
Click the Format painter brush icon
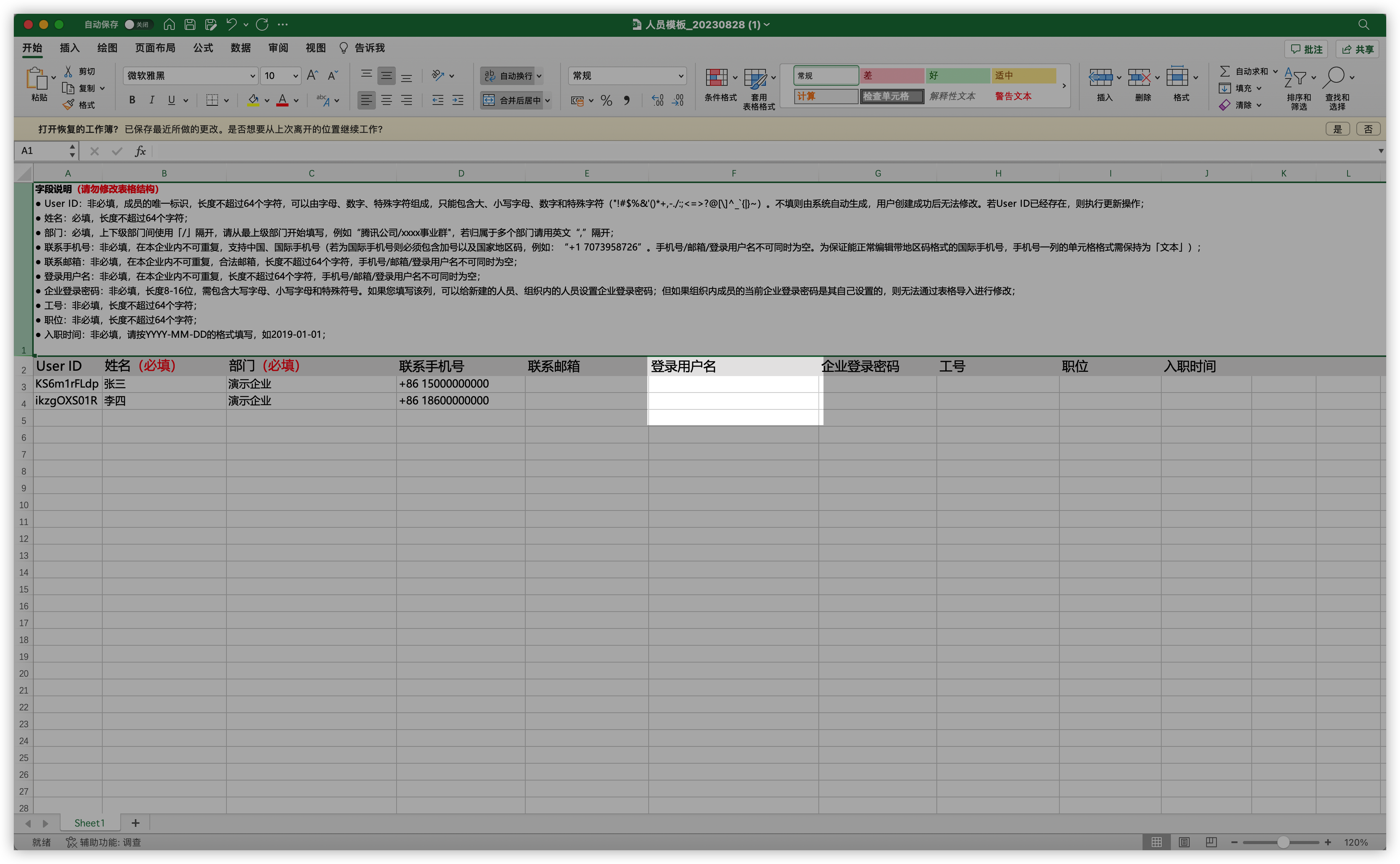(68, 105)
